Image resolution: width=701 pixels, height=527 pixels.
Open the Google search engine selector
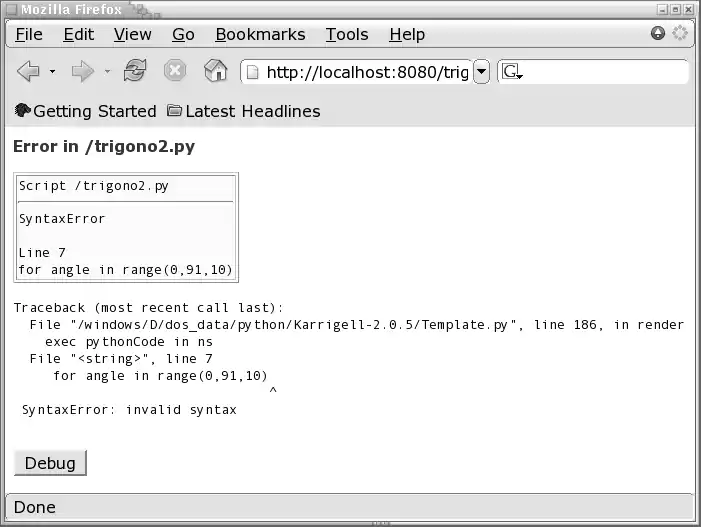pyautogui.click(x=512, y=72)
